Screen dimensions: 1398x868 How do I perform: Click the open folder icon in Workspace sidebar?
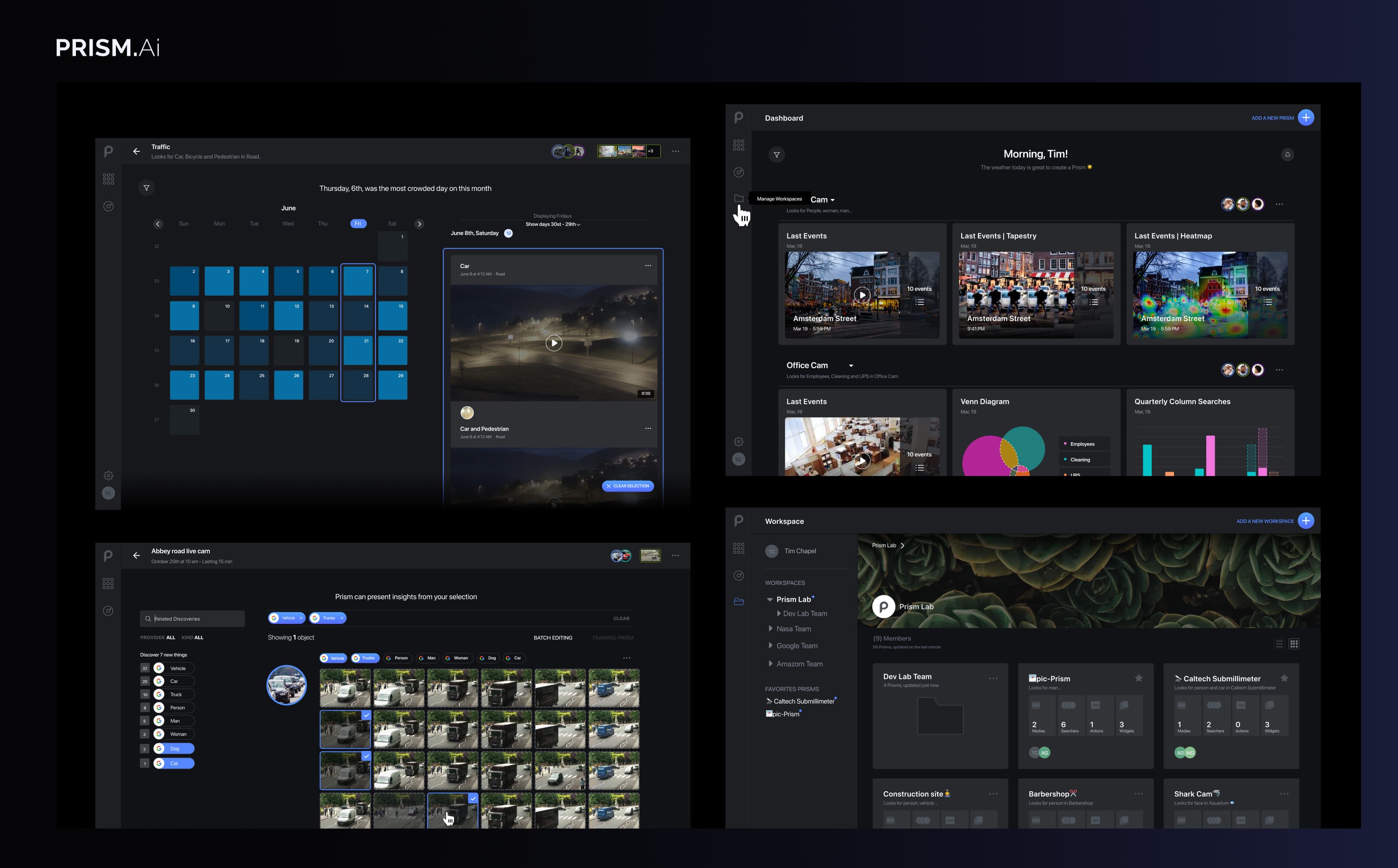[x=738, y=602]
